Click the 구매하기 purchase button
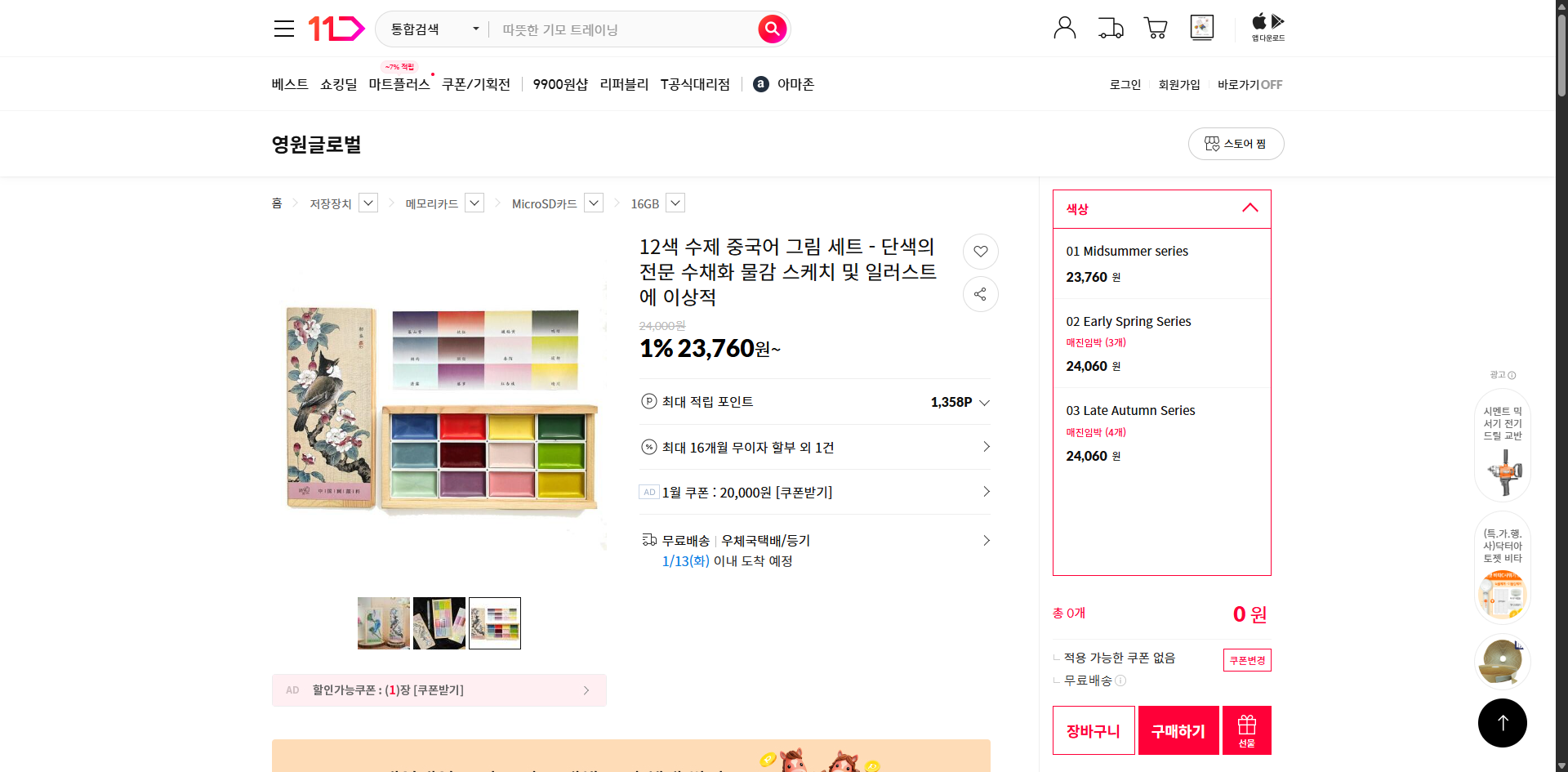The width and height of the screenshot is (1568, 772). click(1178, 730)
